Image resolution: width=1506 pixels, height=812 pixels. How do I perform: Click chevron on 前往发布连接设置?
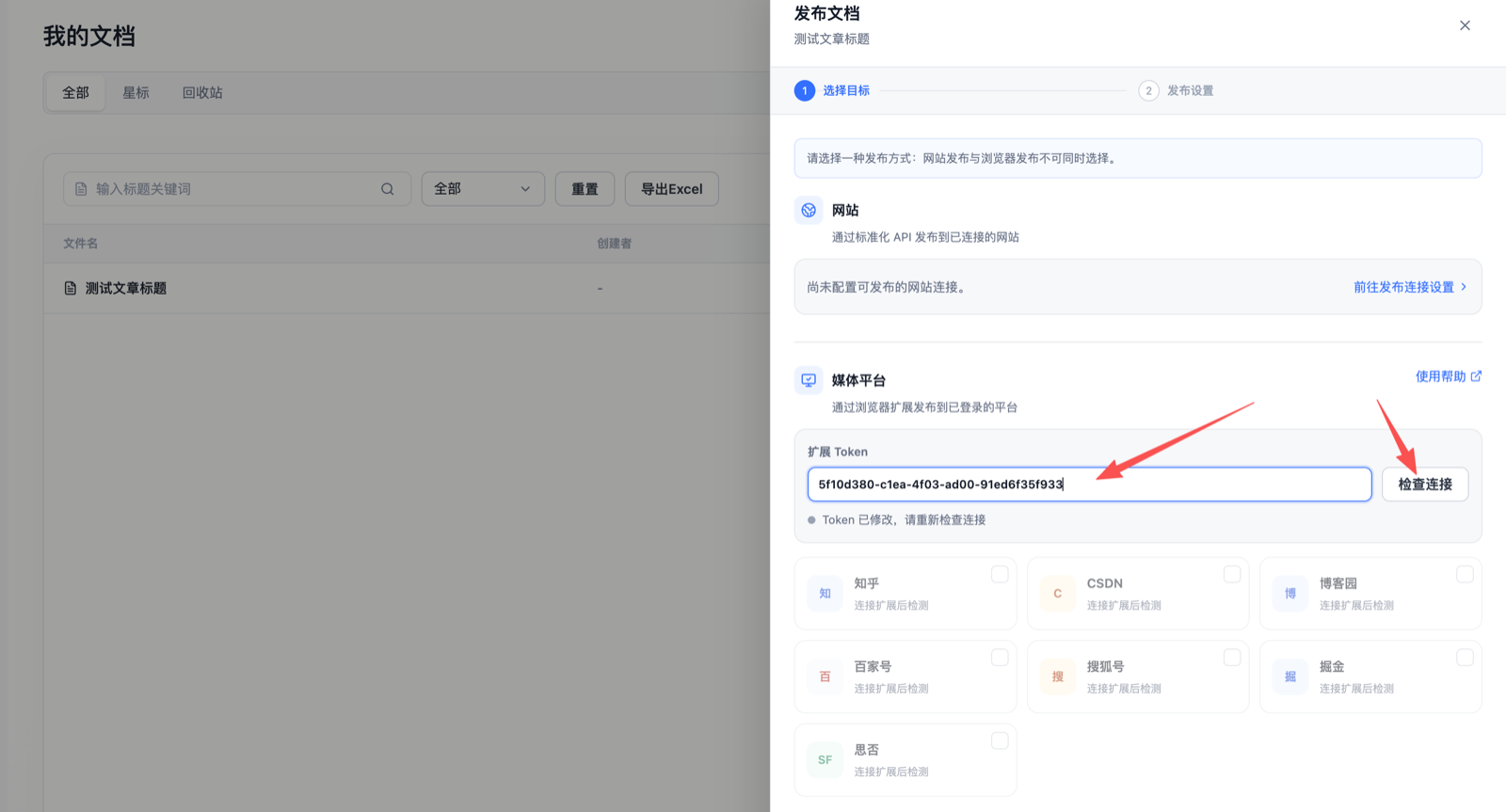(1464, 287)
